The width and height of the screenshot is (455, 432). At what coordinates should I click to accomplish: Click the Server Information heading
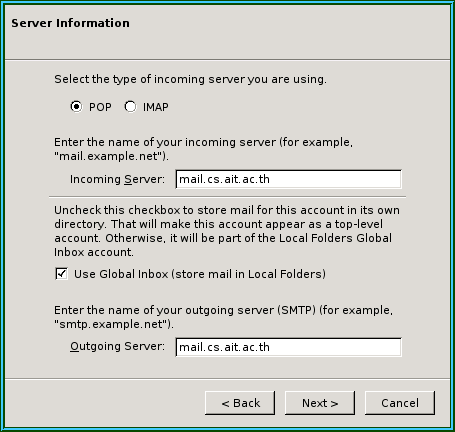click(70, 23)
